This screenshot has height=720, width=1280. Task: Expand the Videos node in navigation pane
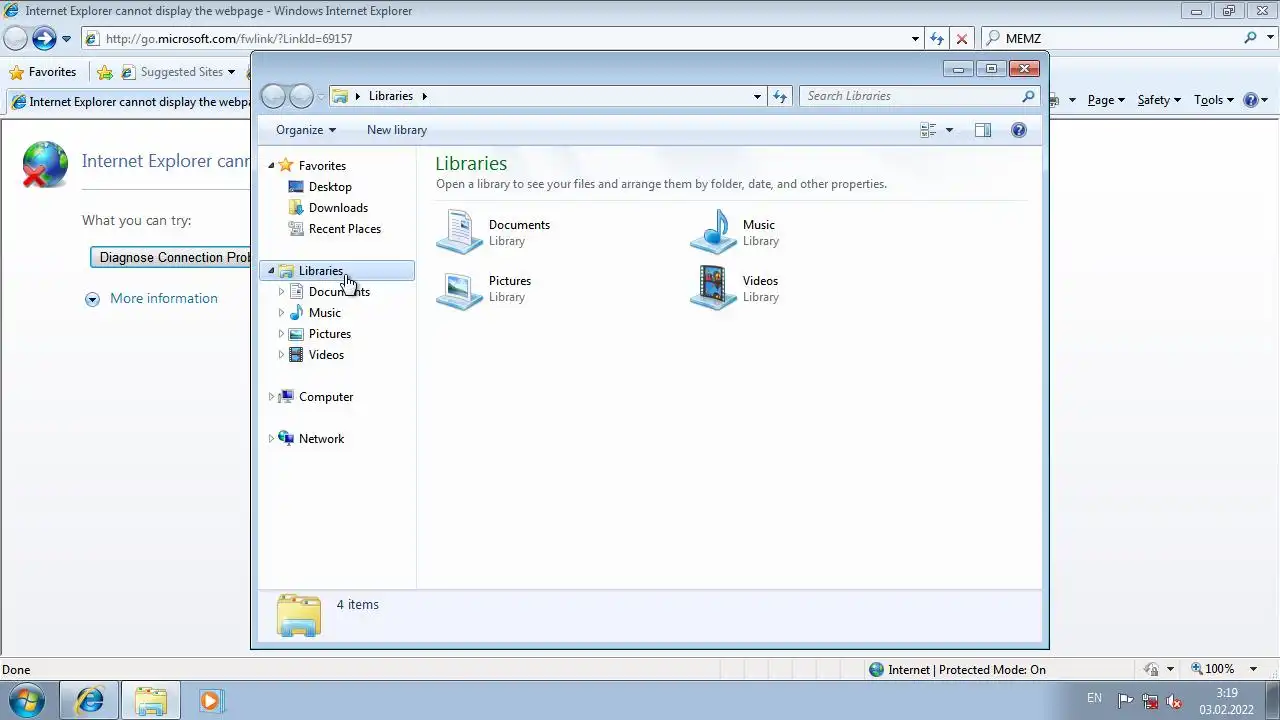281,355
